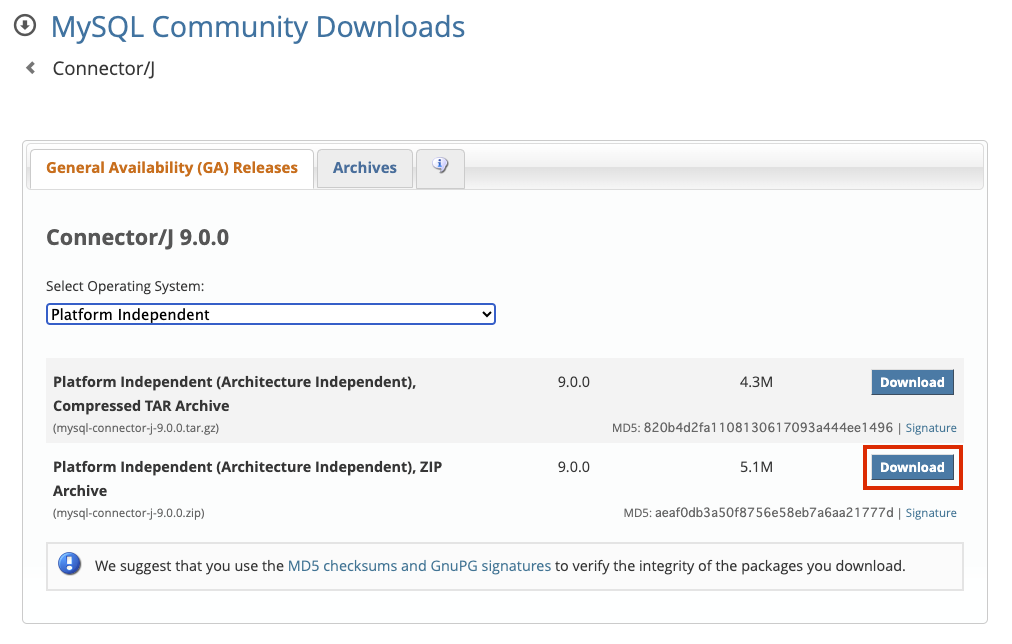Download the ZIP Archive
Viewport: 1012px width, 644px height.
click(911, 467)
